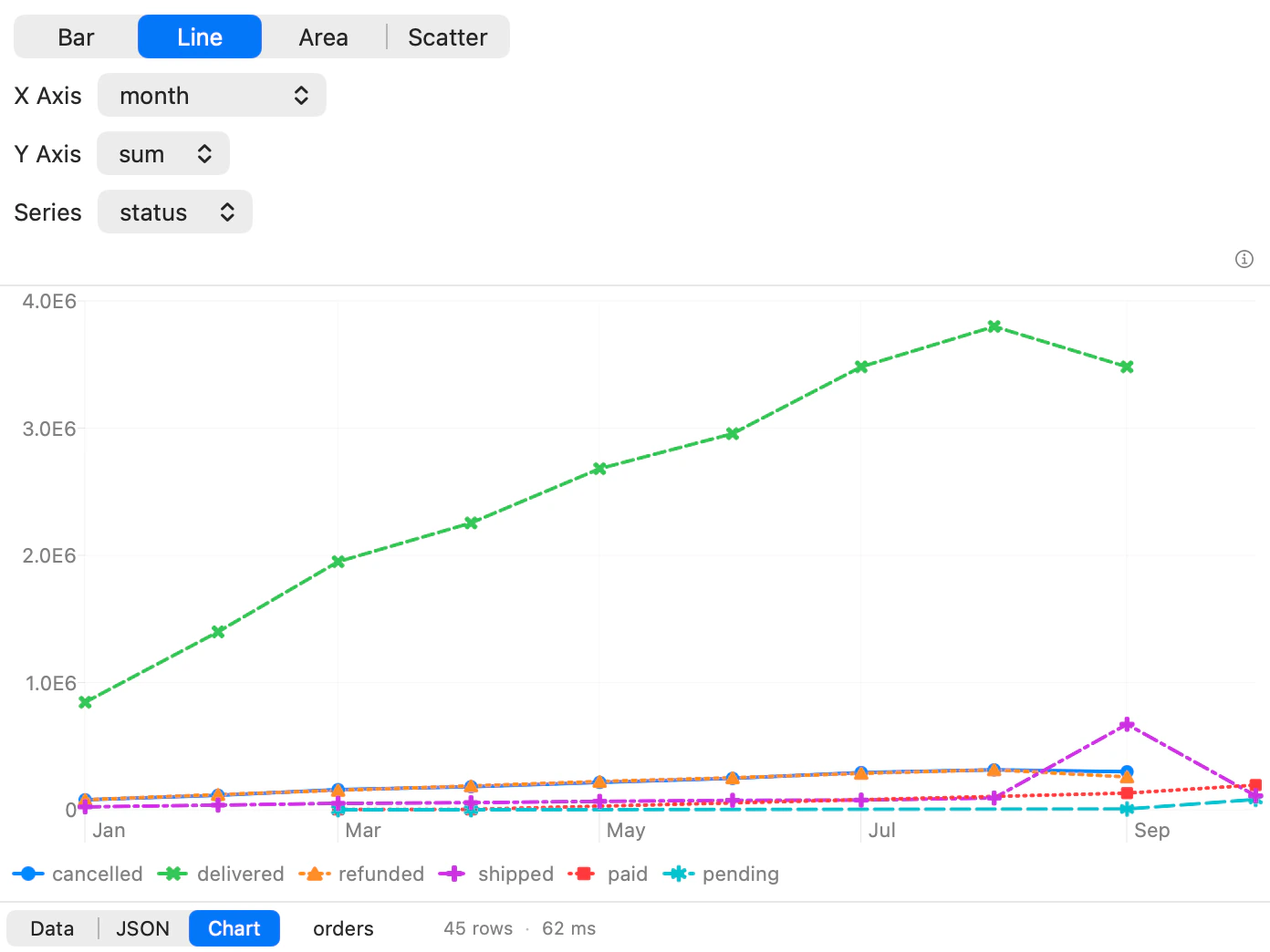
Task: Click the delivered data point at September
Action: click(x=1127, y=367)
